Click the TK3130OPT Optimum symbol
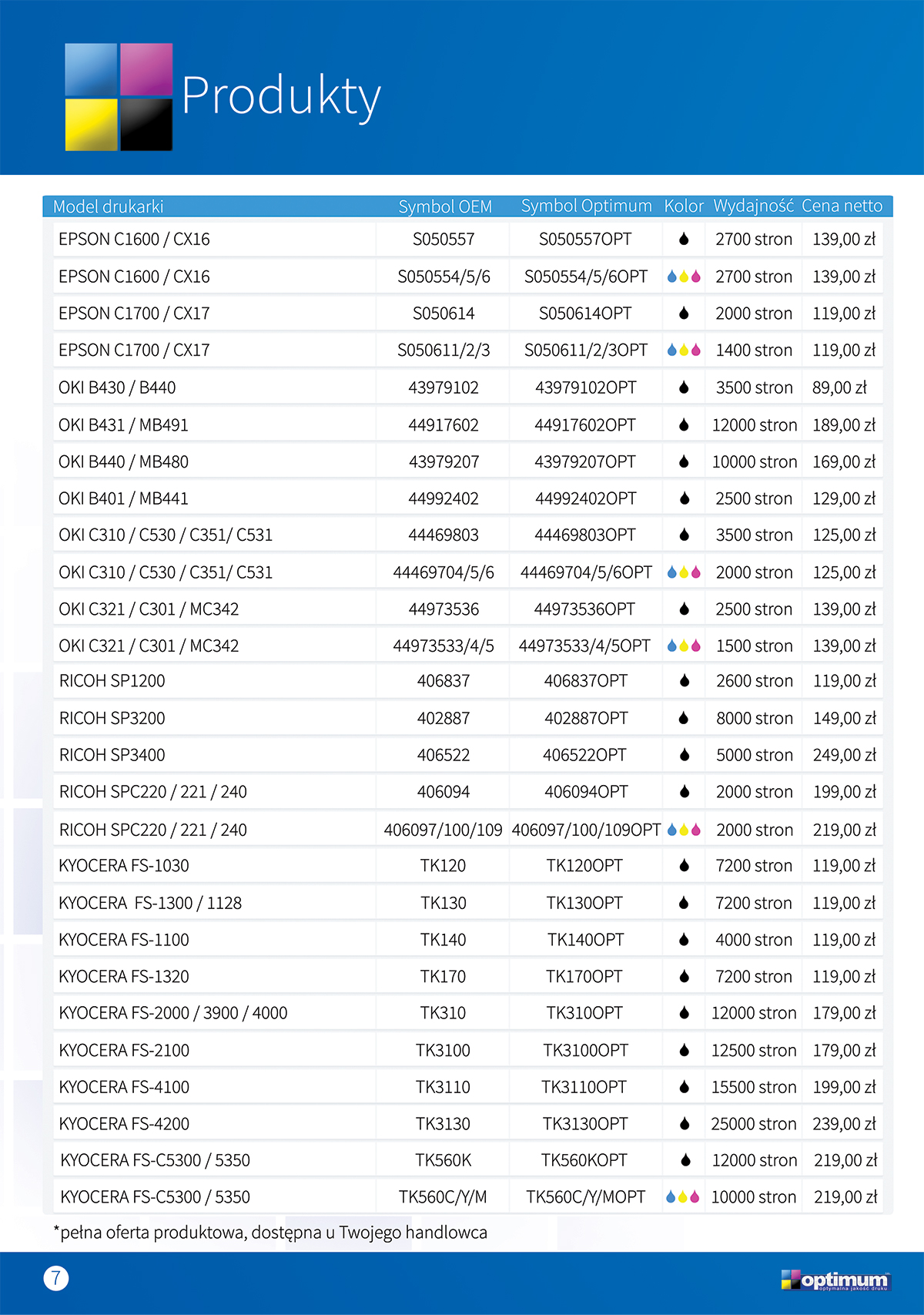 585,1124
